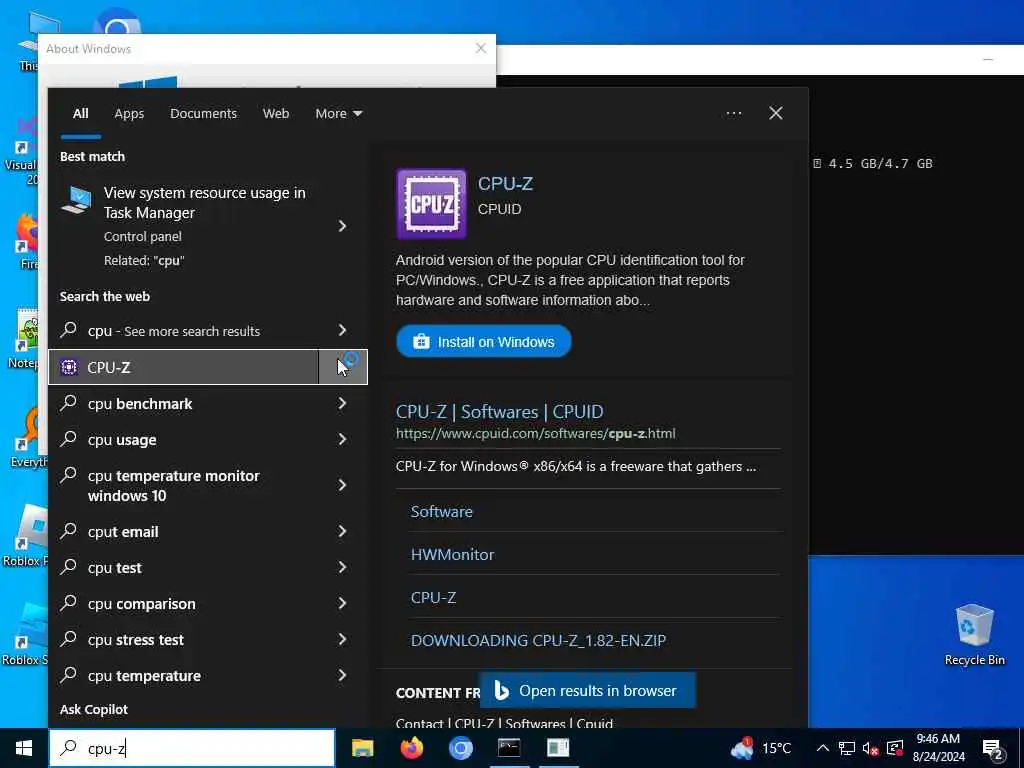Image resolution: width=1024 pixels, height=768 pixels.
Task: Switch to the terminal window on the taskbar
Action: click(509, 748)
